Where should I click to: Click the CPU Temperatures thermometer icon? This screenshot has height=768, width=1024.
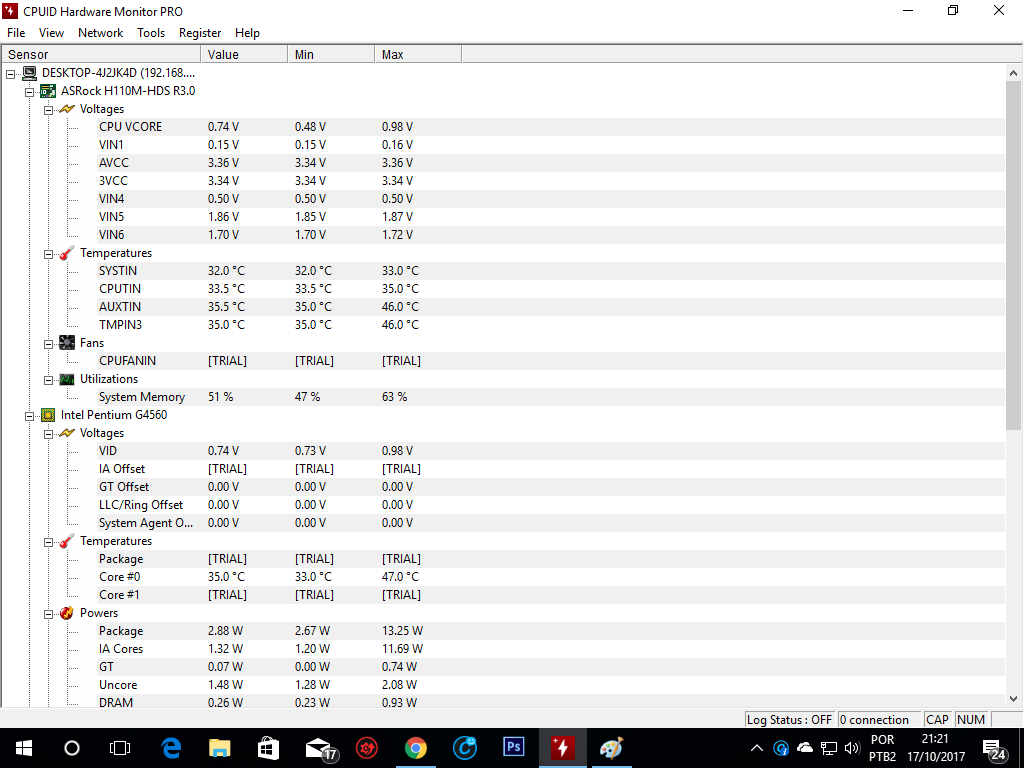point(67,541)
